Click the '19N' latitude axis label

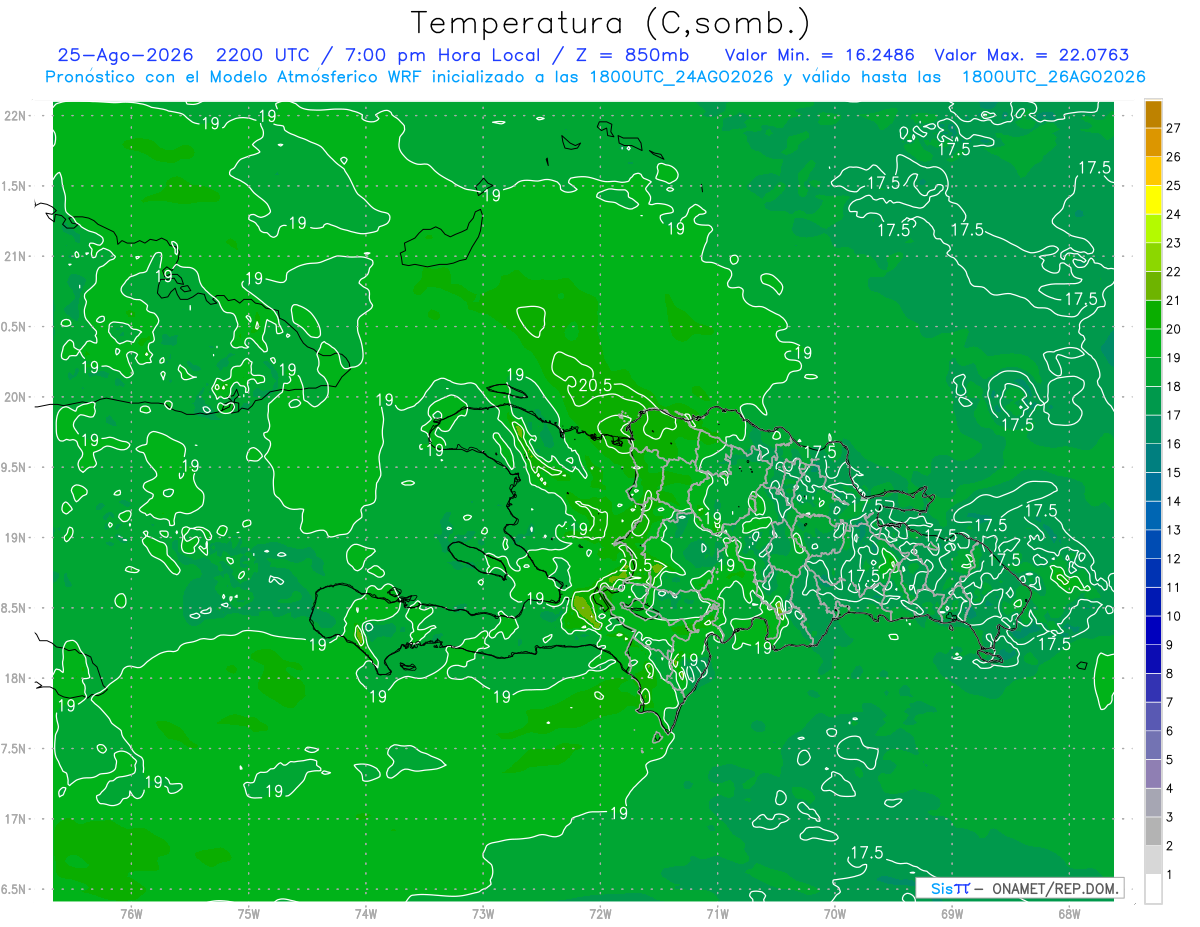(14, 538)
